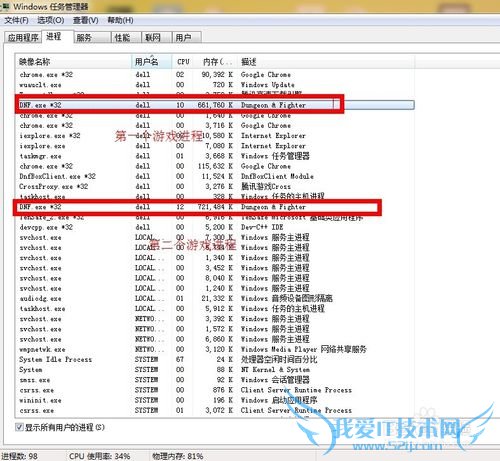500x461 pixels.
Task: Click the 物理内存: 81% status entry
Action: pyautogui.click(x=177, y=456)
